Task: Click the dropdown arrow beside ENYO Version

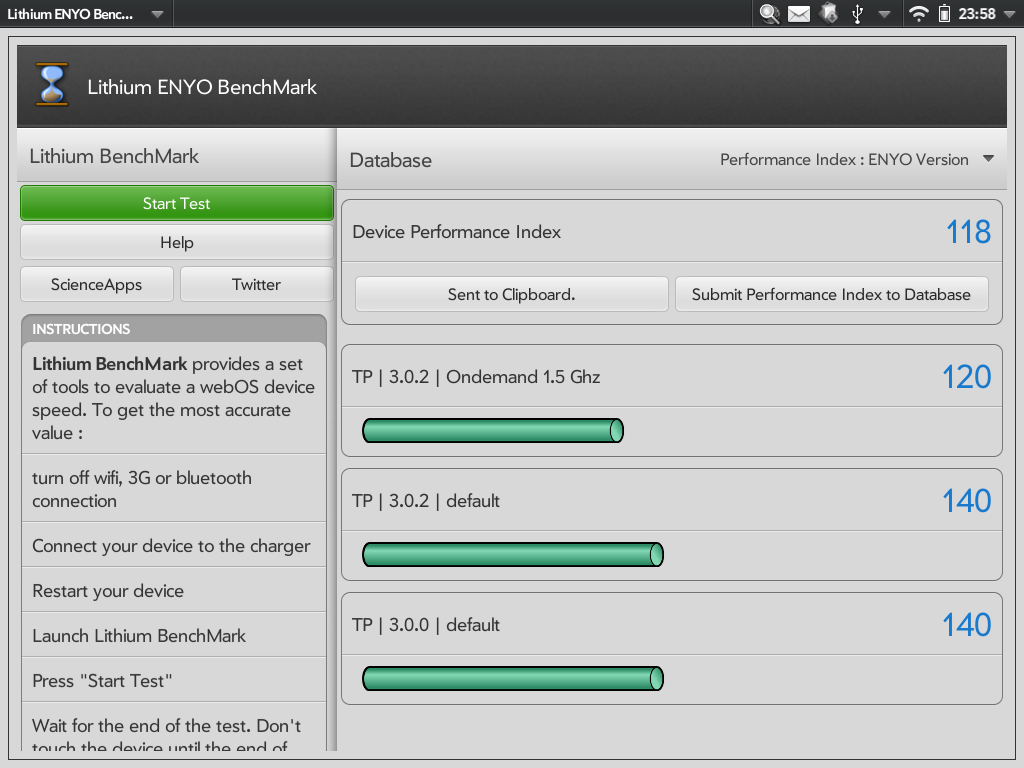Action: (988, 159)
